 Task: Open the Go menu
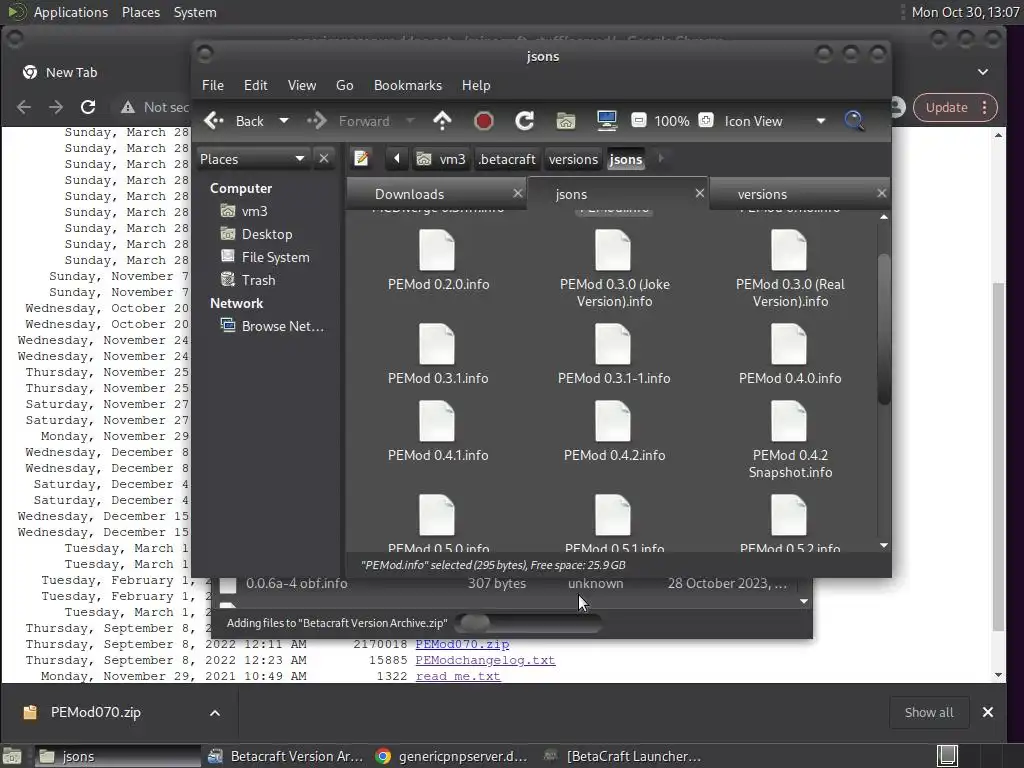pyautogui.click(x=344, y=86)
